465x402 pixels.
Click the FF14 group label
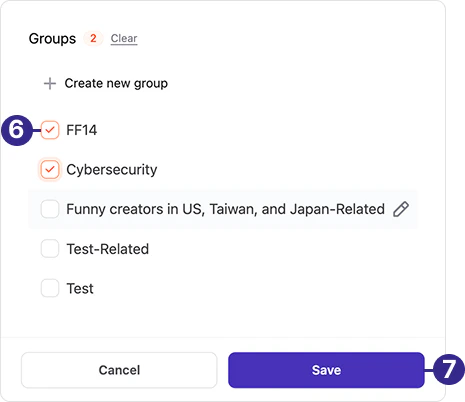[82, 130]
